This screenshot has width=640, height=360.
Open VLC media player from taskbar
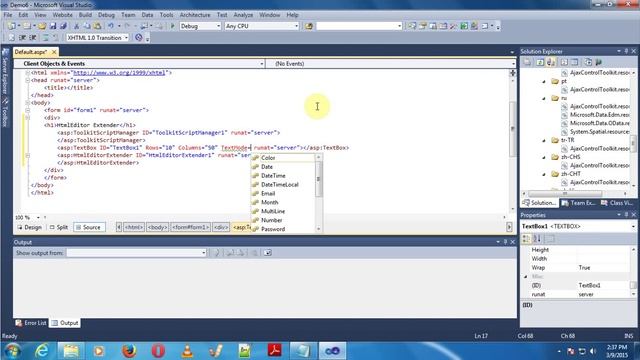(x=187, y=350)
